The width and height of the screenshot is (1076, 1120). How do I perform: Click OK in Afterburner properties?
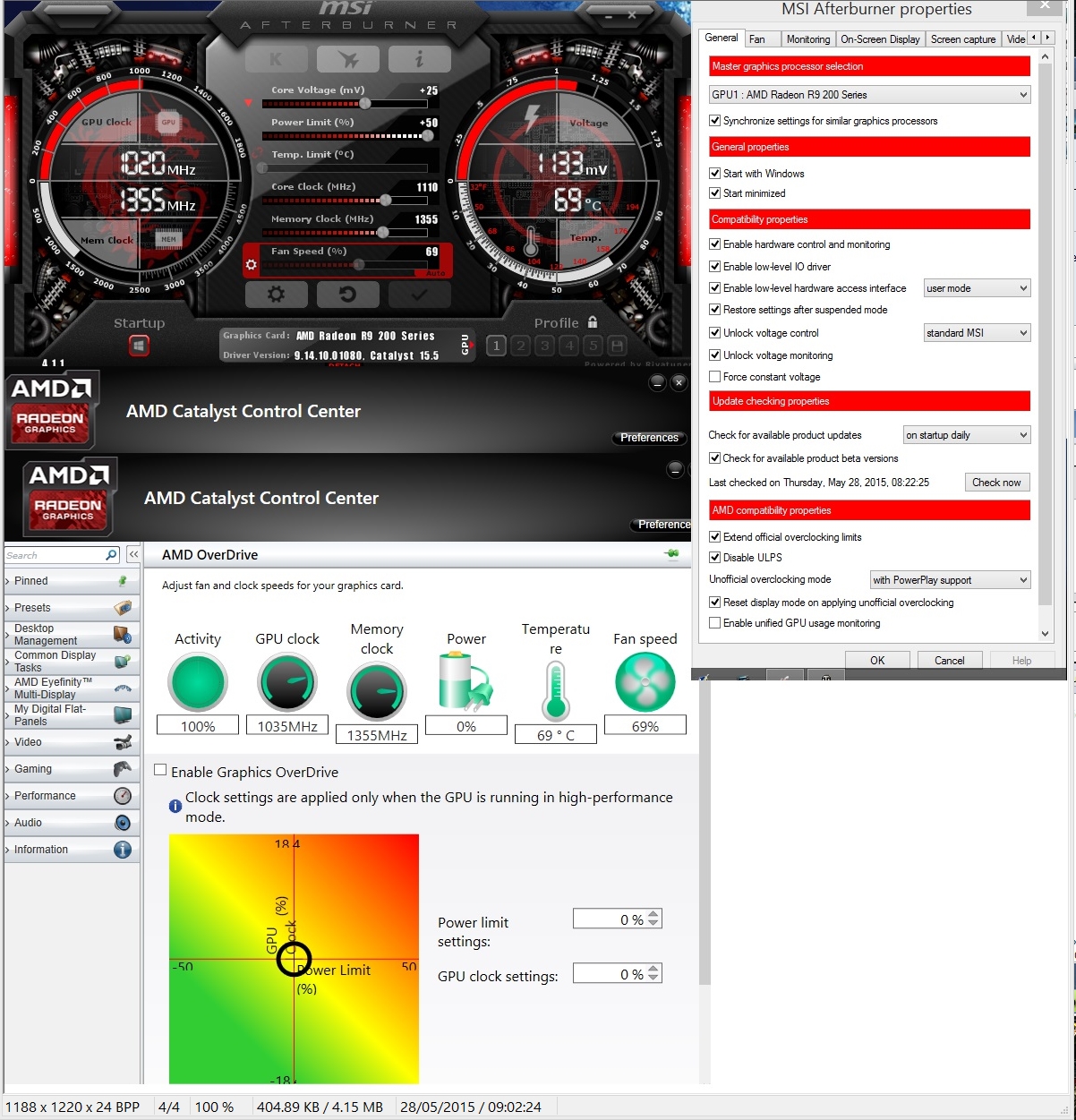(877, 661)
